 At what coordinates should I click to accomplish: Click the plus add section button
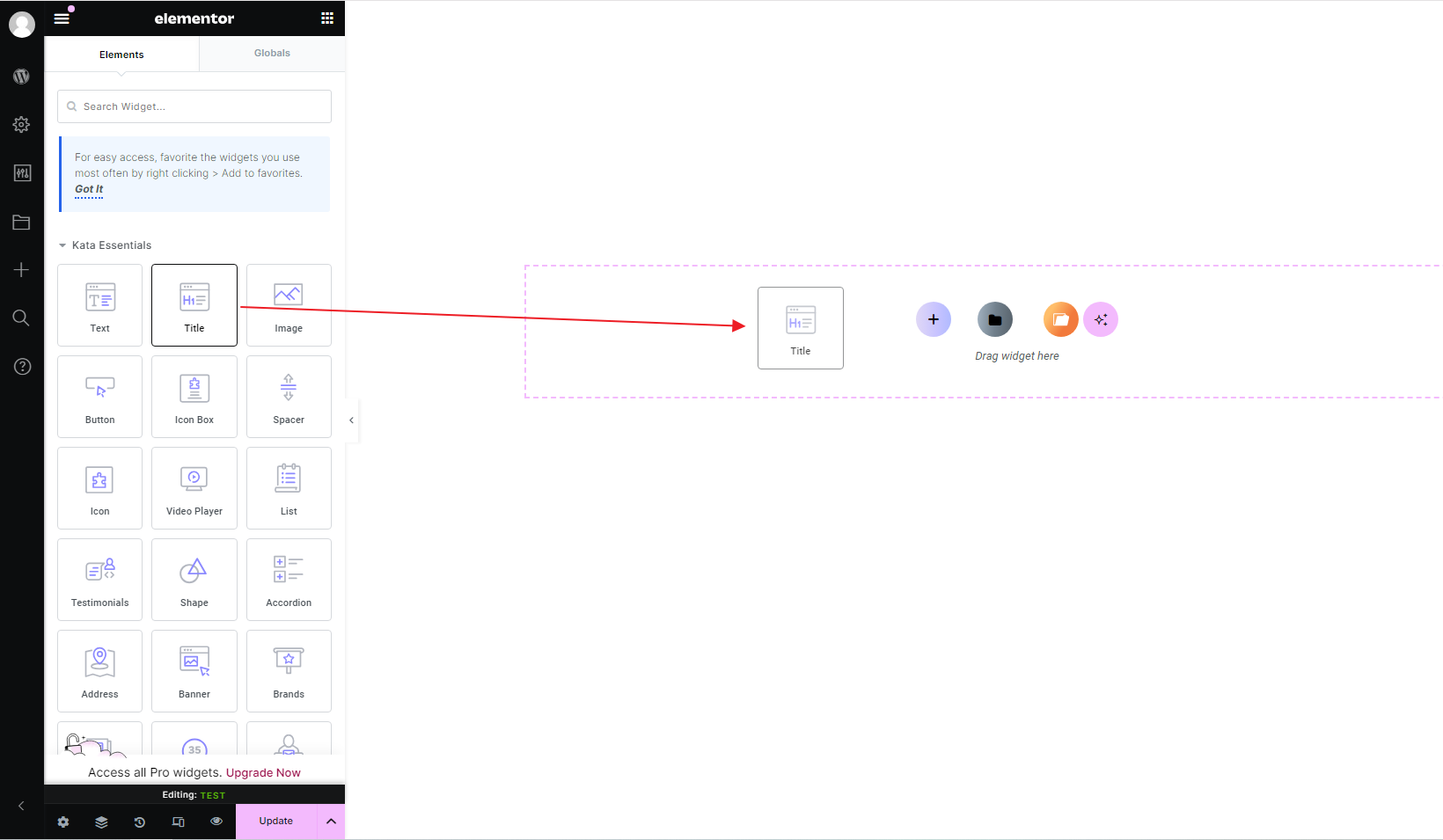[933, 319]
